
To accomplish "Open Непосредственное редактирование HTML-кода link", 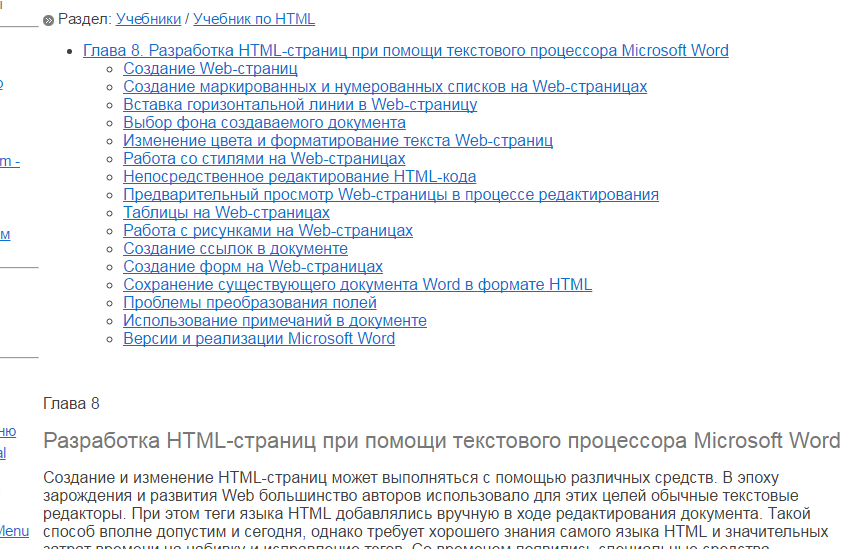I will pyautogui.click(x=300, y=177).
